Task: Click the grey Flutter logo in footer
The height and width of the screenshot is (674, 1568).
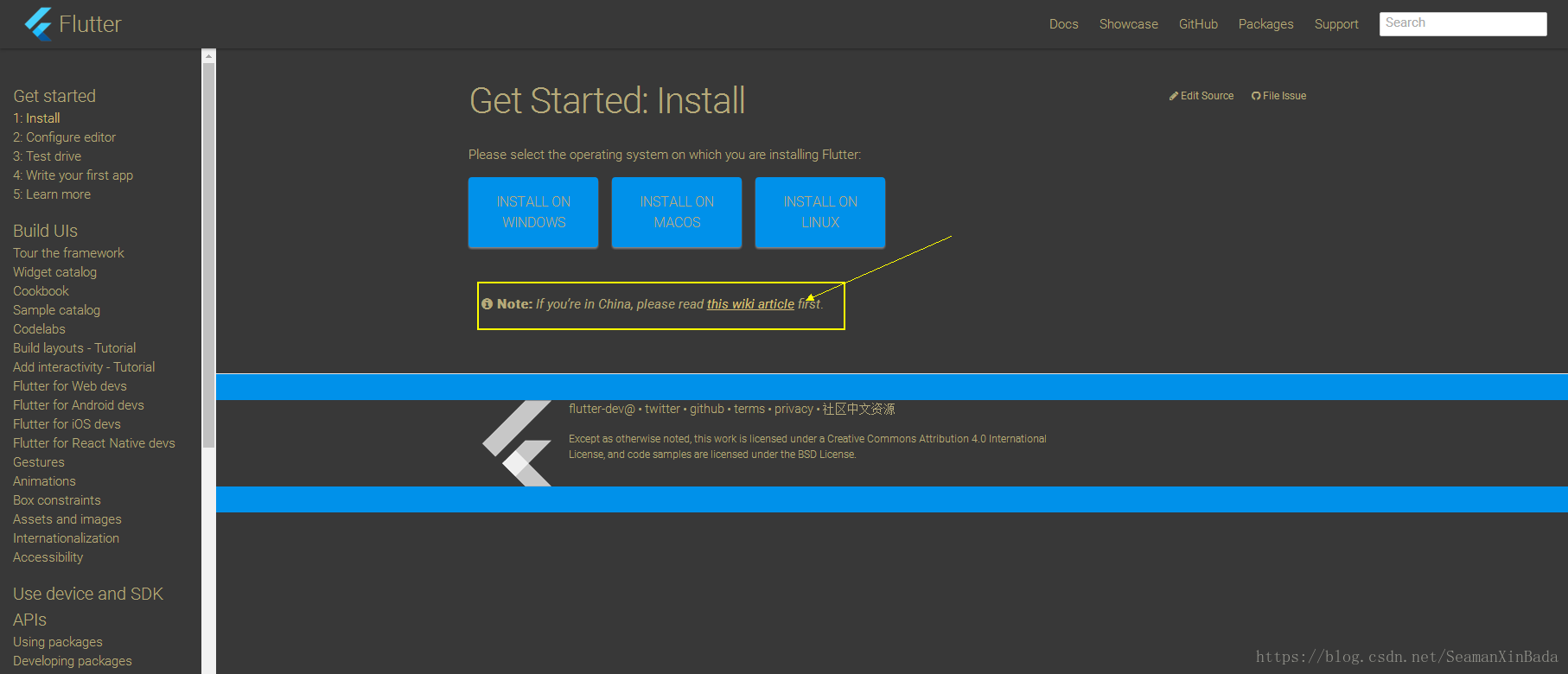Action: (x=517, y=443)
